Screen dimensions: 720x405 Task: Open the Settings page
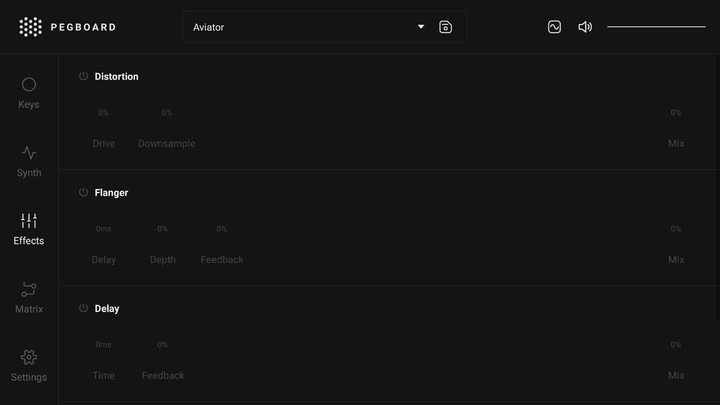(29, 364)
